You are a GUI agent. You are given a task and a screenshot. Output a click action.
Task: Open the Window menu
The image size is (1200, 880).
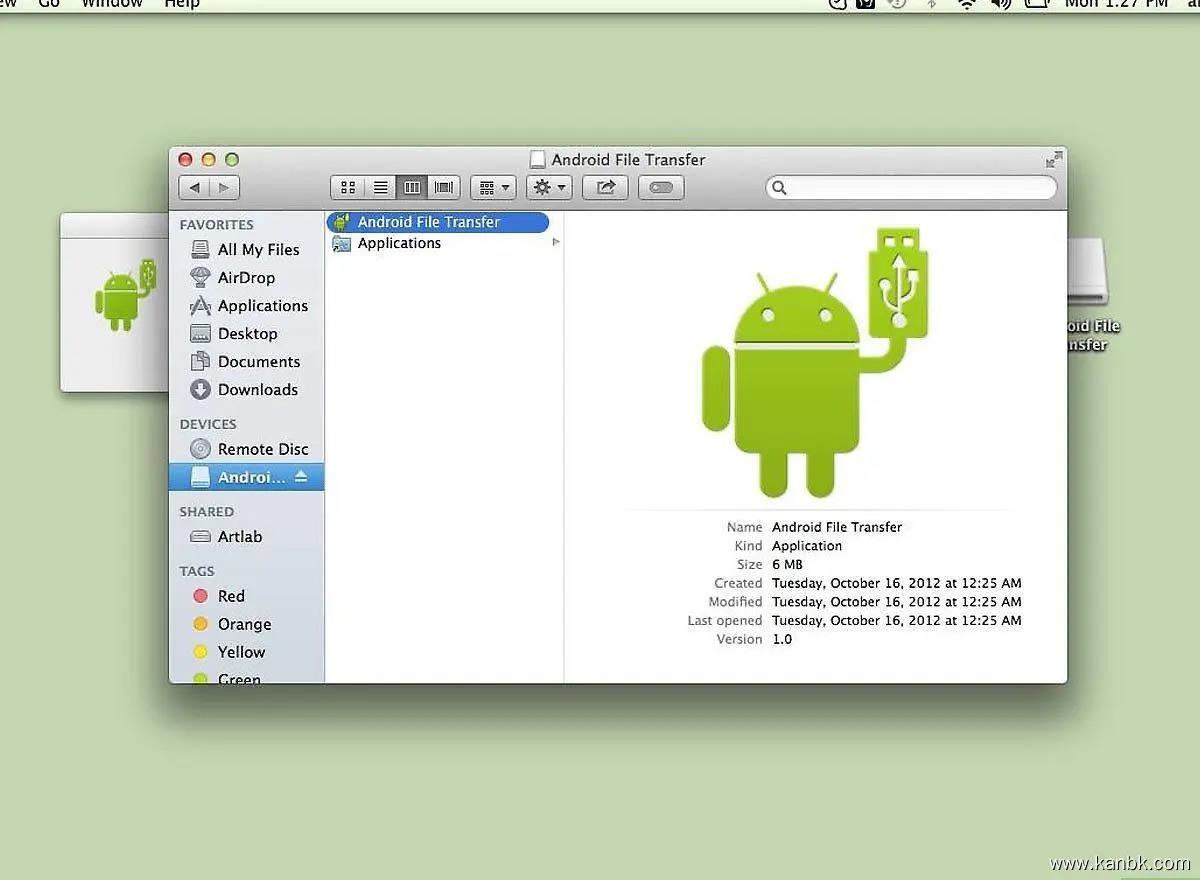pyautogui.click(x=111, y=4)
